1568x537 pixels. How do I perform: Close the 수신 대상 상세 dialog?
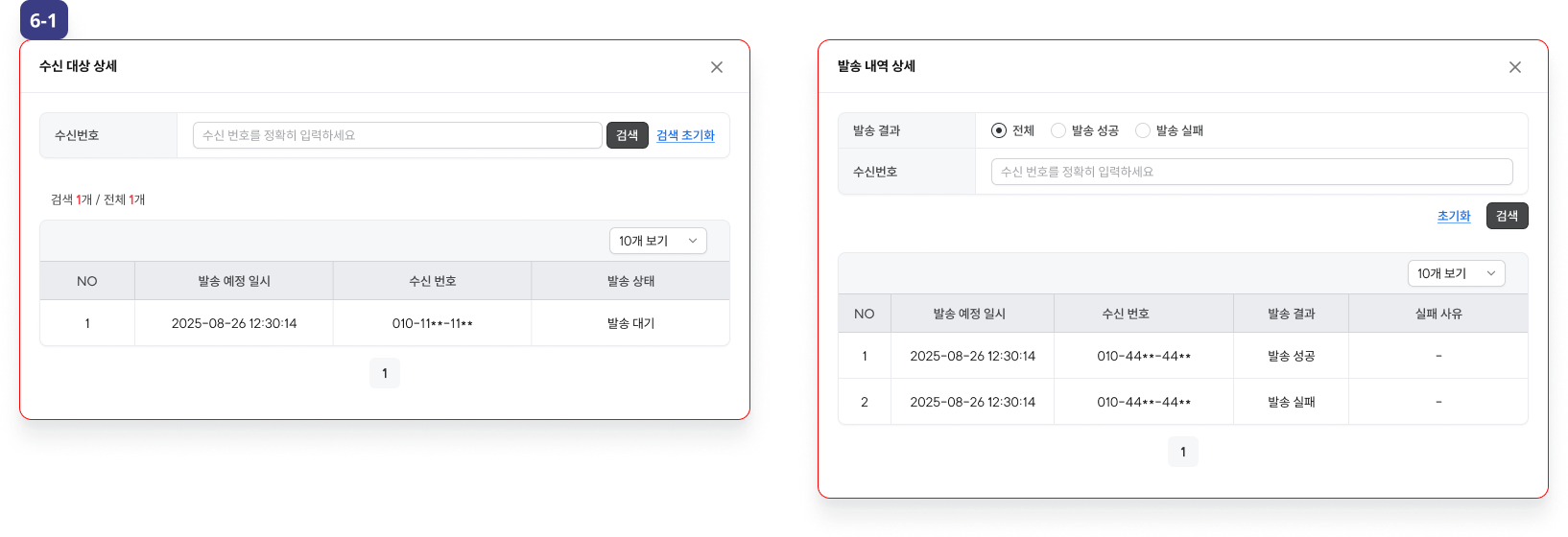[x=717, y=67]
